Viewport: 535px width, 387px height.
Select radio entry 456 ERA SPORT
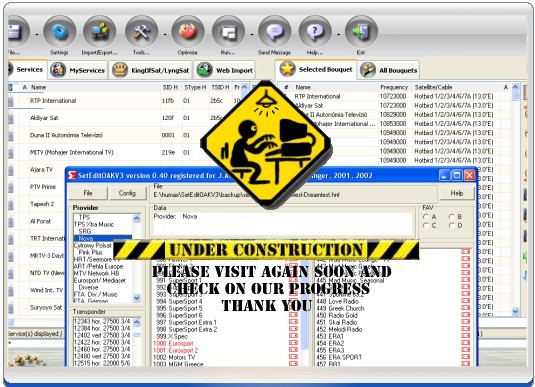(x=339, y=357)
